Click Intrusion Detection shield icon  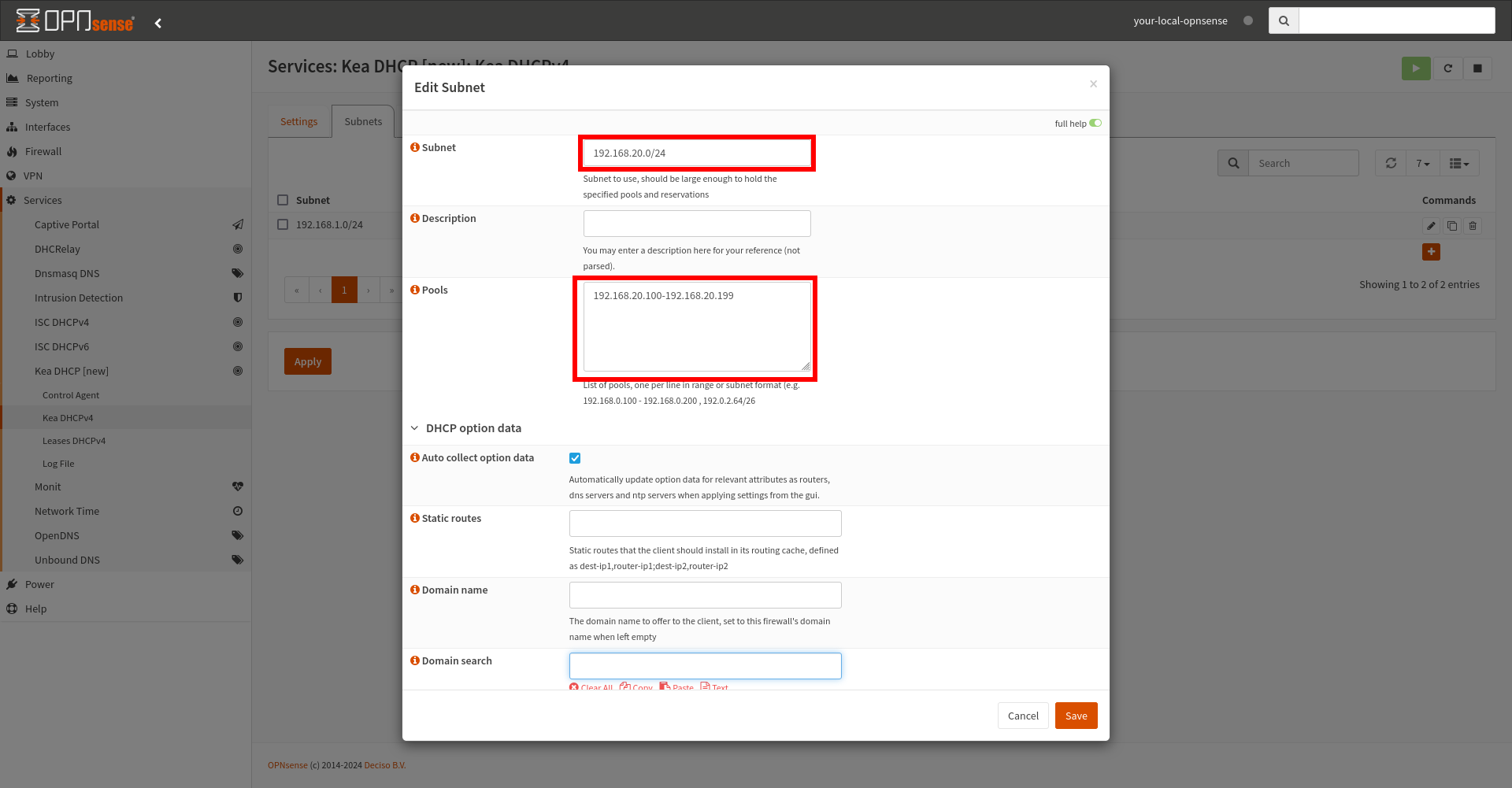click(x=238, y=298)
